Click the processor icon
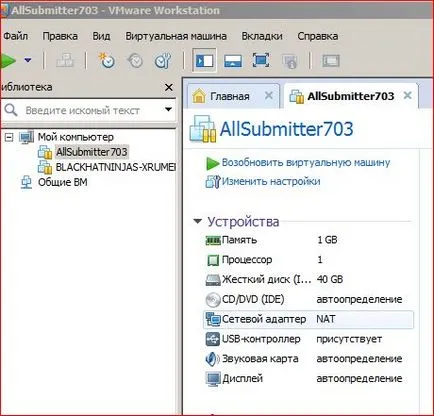This screenshot has height=416, width=434. click(213, 260)
